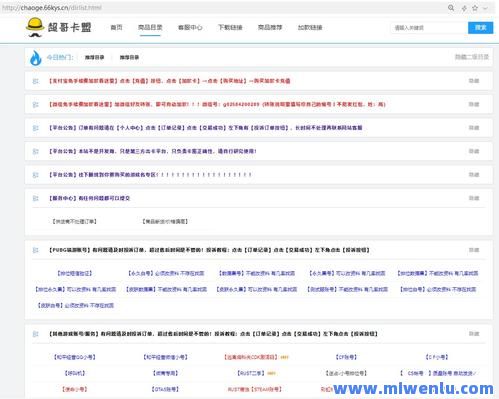Click list icon of 其他游戏账号 row
499x399 pixels.
[x=36, y=334]
